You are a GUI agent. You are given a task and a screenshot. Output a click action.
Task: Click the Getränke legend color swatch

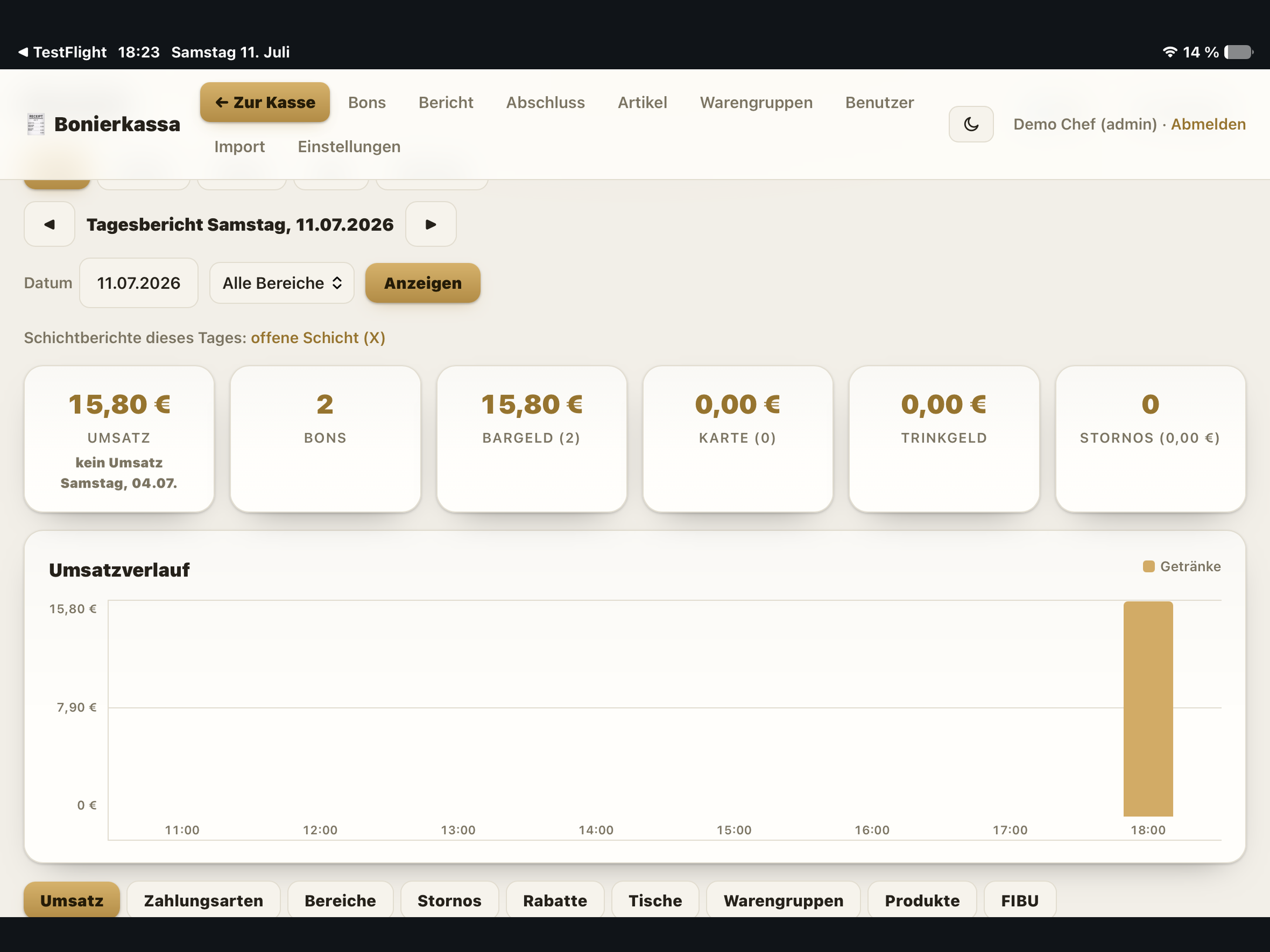[x=1149, y=567]
